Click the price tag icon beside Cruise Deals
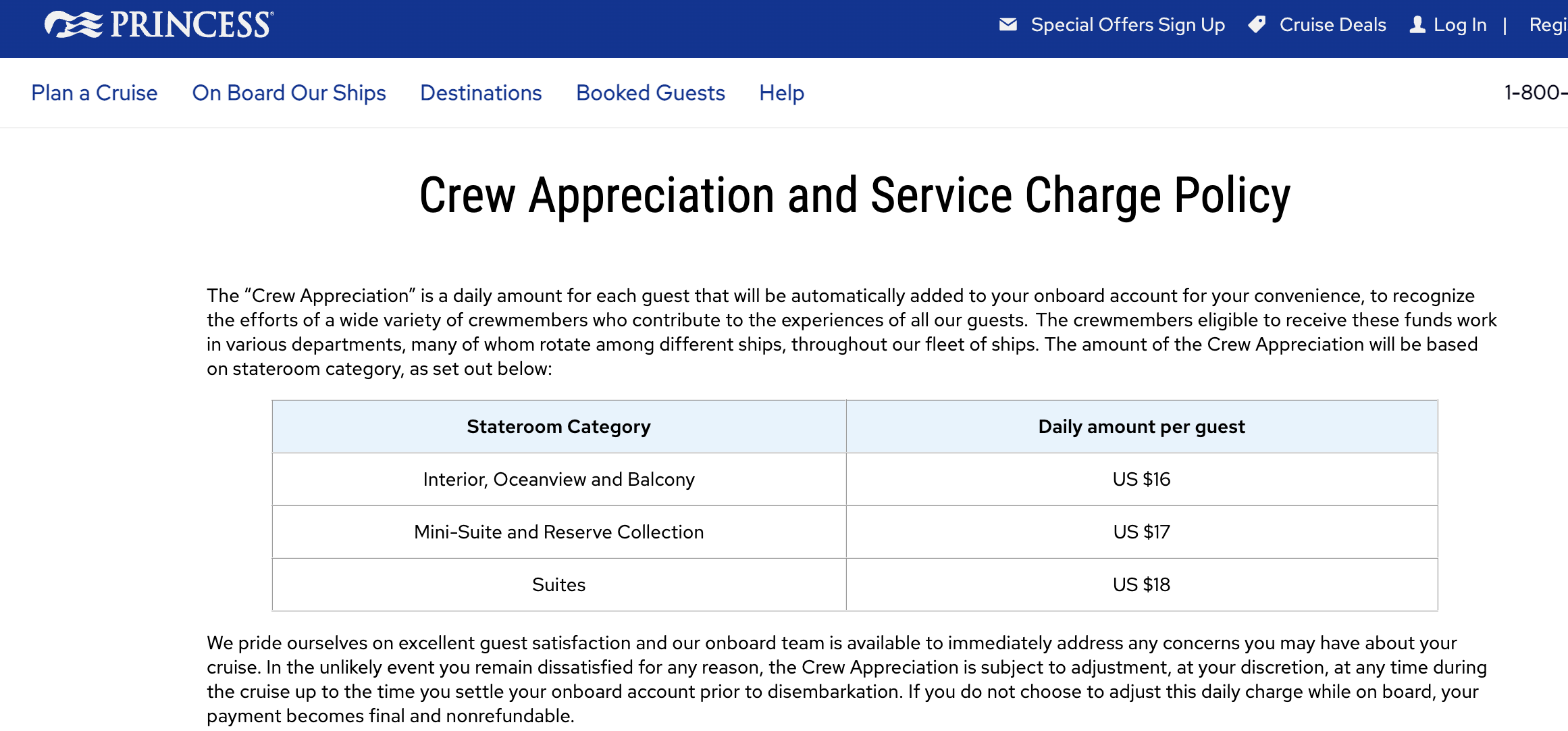The width and height of the screenshot is (1568, 731). tap(1257, 25)
